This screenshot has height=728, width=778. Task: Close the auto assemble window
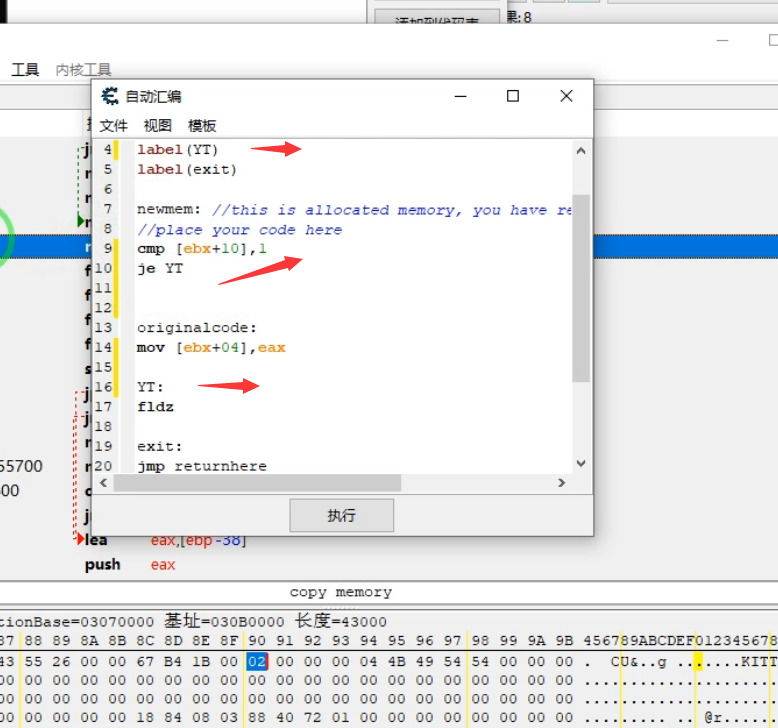click(x=566, y=96)
